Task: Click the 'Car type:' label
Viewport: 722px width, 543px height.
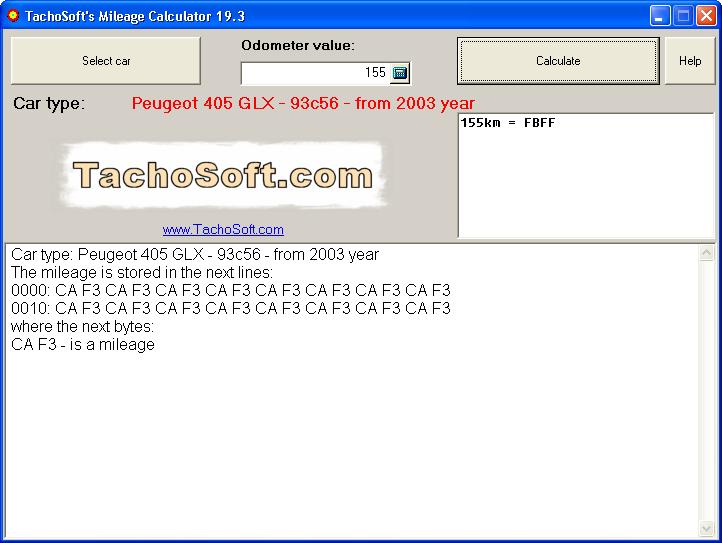Action: point(49,104)
